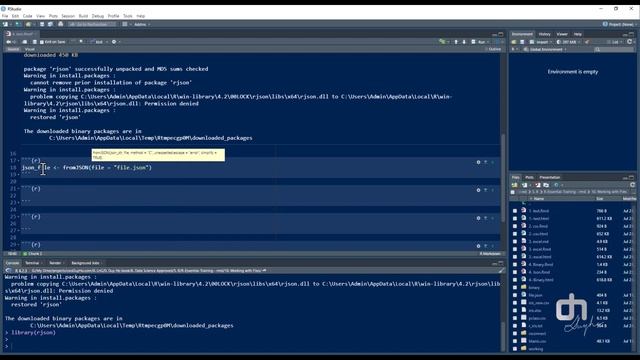Collapse chunk fold arrow at line 17
This screenshot has height=360, width=640.
[x=19, y=161]
